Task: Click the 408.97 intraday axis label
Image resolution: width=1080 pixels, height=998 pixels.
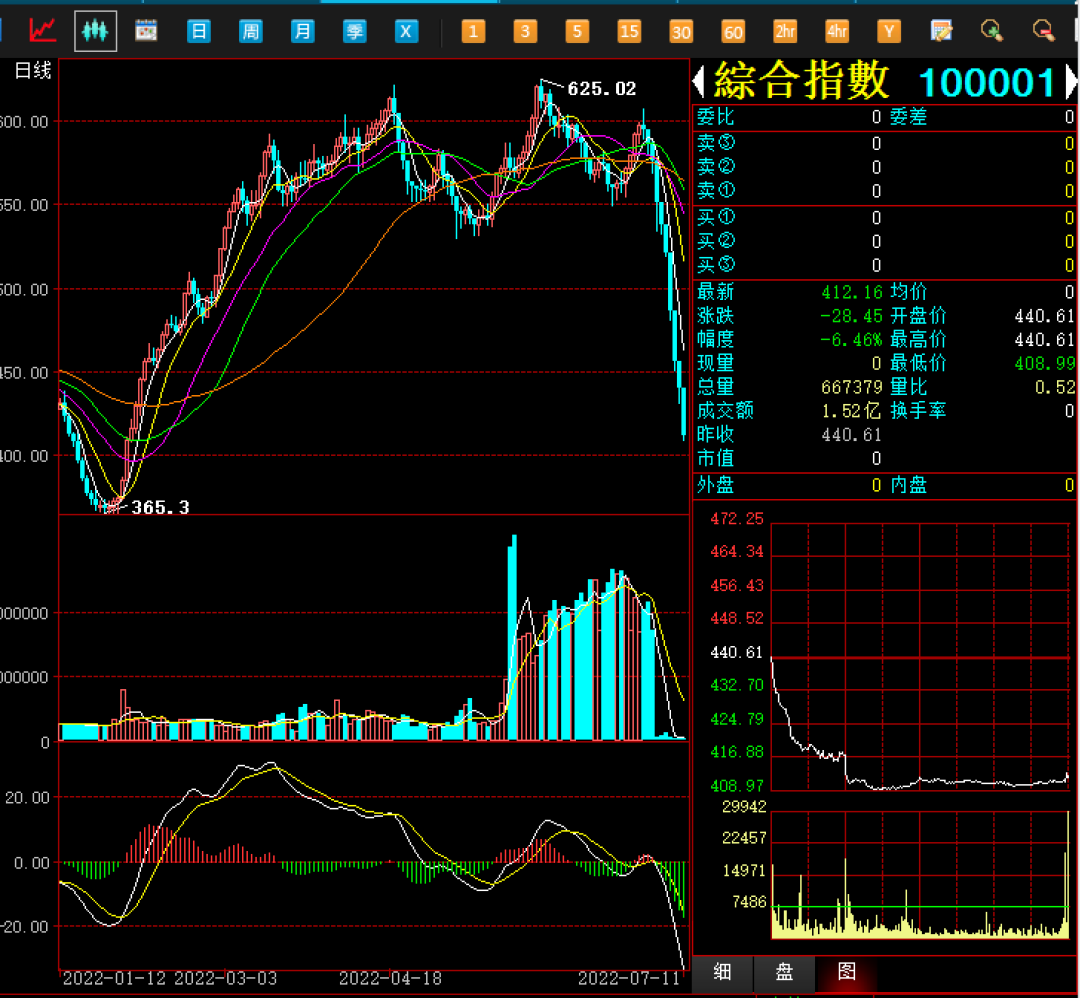Action: tap(736, 786)
